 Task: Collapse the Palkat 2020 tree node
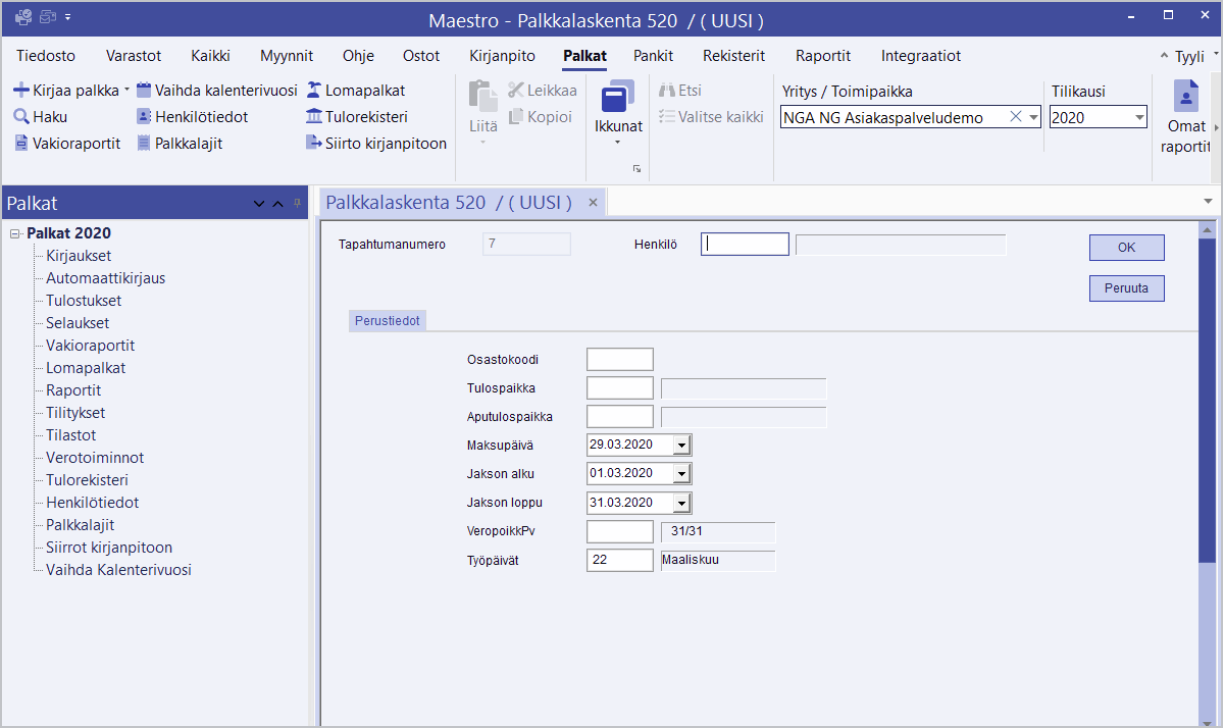click(x=15, y=234)
